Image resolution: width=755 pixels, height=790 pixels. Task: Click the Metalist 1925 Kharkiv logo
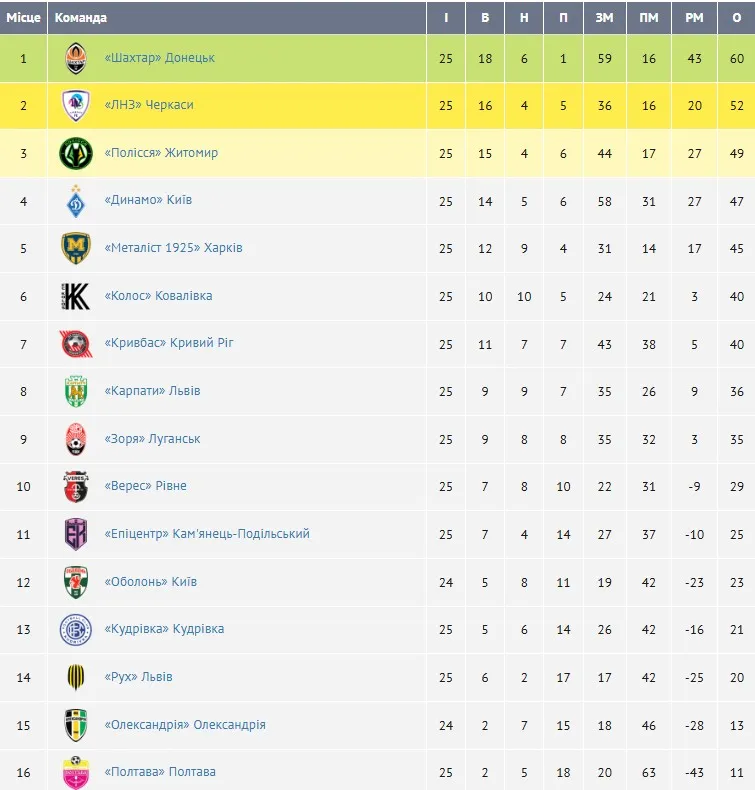[76, 248]
